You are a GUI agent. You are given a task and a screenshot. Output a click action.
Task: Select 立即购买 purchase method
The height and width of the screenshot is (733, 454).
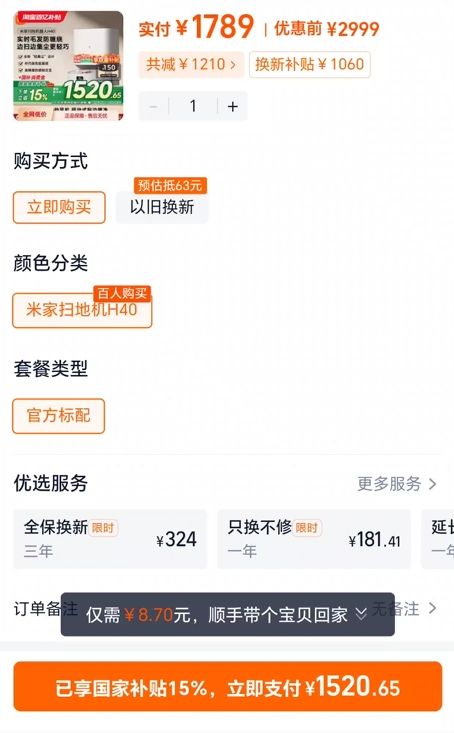tap(59, 207)
